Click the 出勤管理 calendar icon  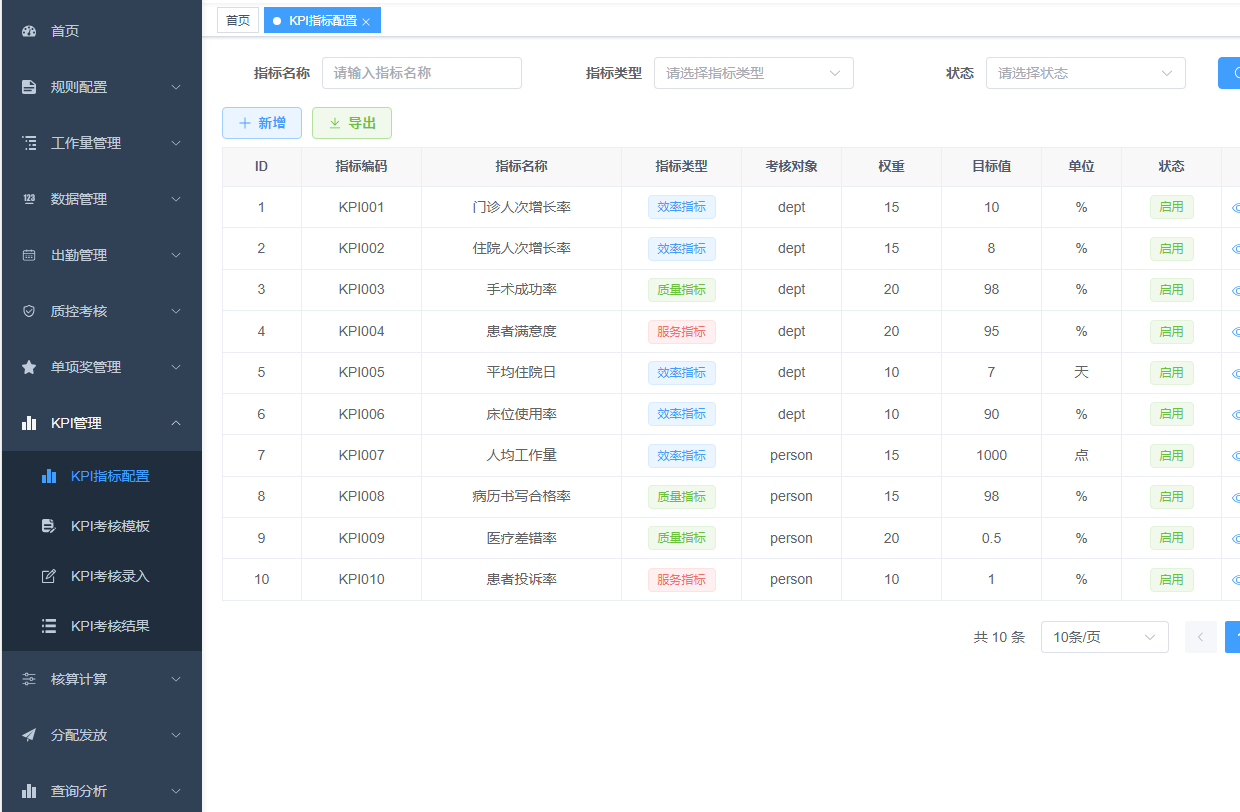[29, 255]
